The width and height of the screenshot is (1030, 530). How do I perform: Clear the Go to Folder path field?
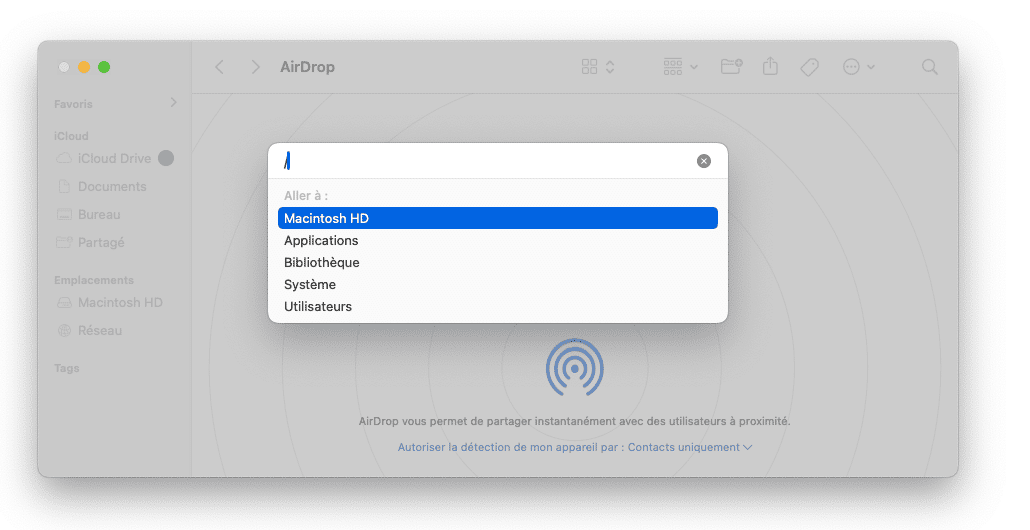(704, 161)
